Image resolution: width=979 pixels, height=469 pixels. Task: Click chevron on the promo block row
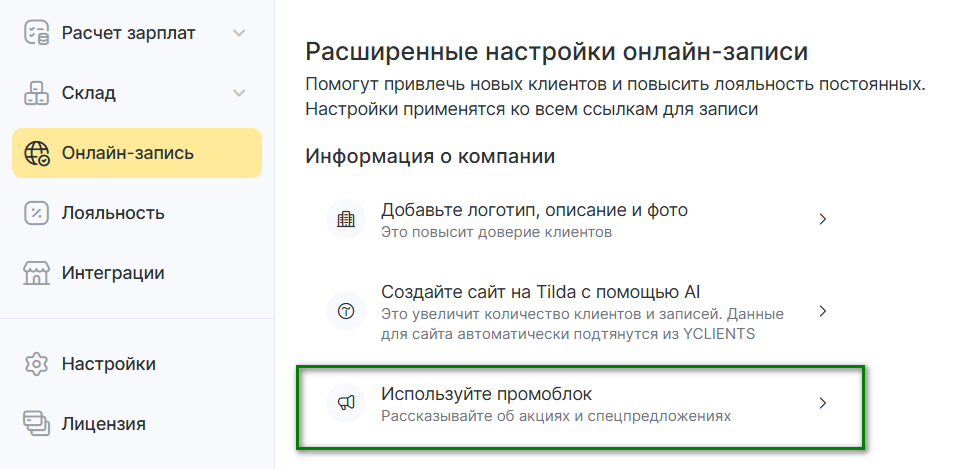coord(822,403)
